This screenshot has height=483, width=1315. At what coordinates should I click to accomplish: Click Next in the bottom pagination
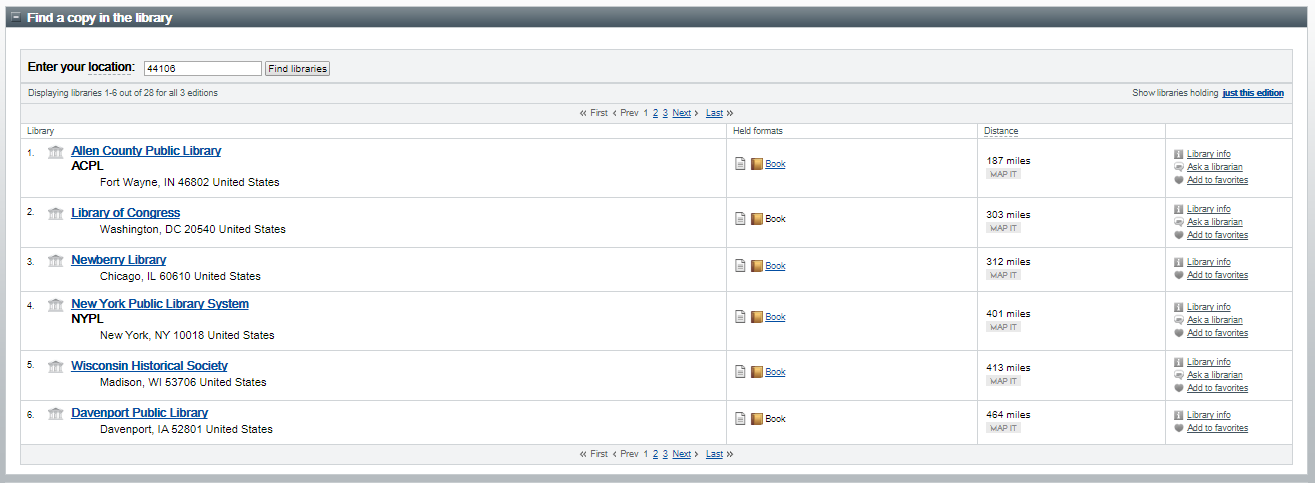coord(681,454)
